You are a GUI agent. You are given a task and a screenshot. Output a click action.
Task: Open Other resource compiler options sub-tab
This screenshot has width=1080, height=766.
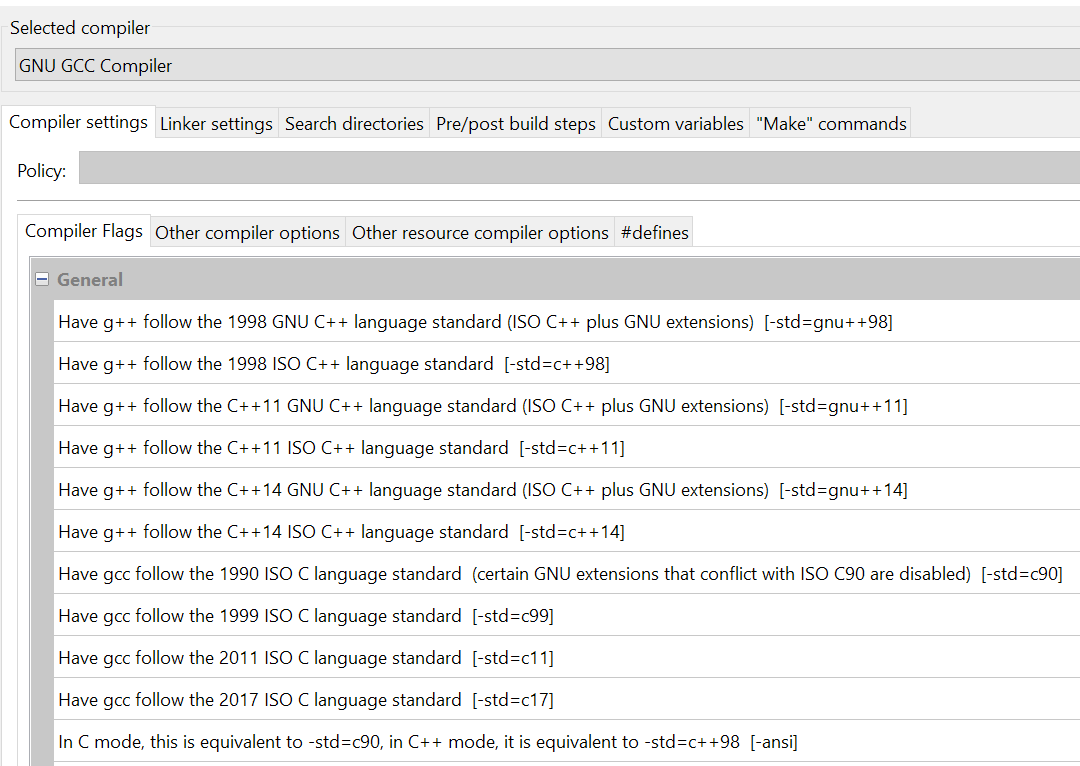[x=480, y=233]
